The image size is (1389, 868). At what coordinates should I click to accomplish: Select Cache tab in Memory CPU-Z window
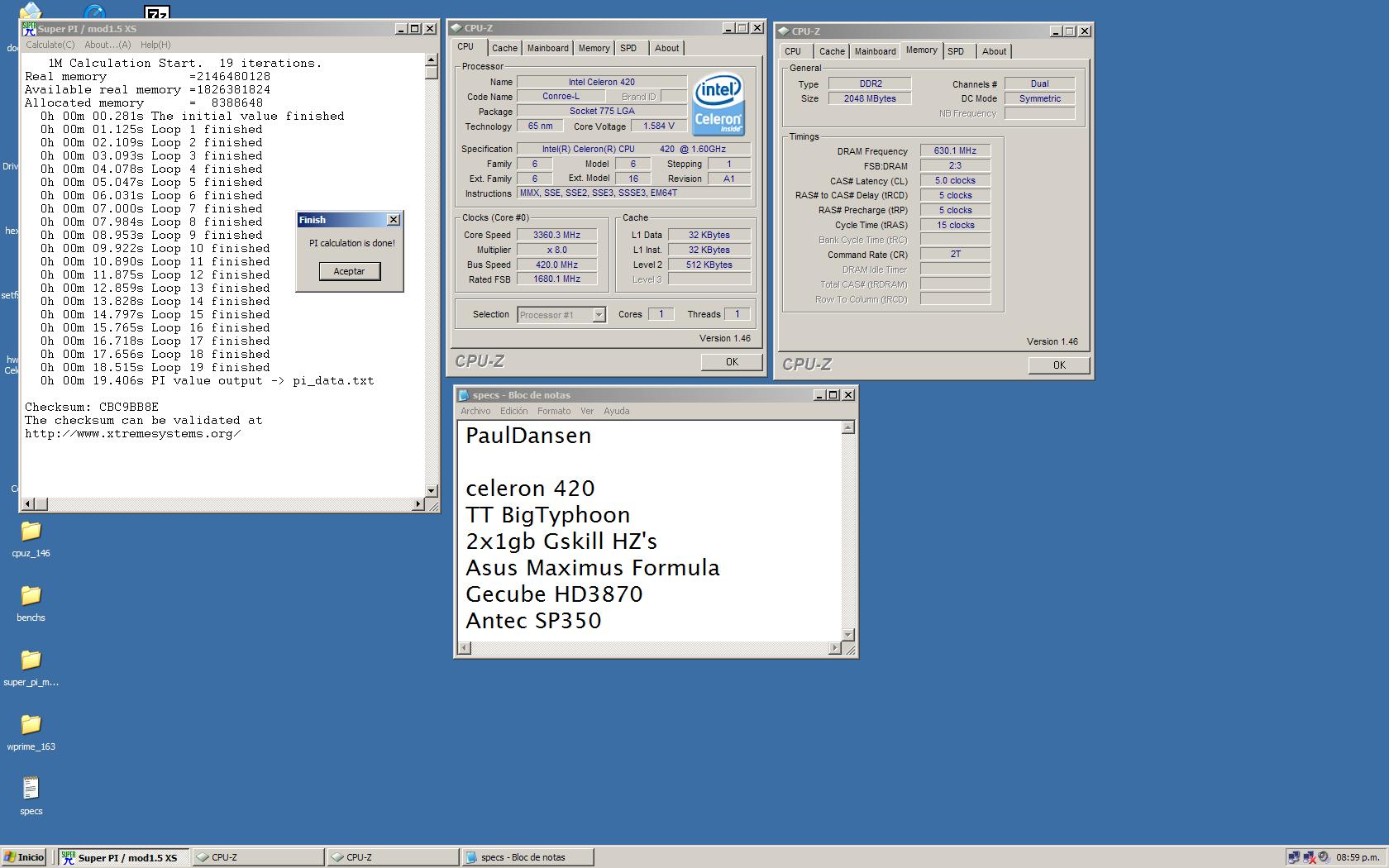point(832,51)
